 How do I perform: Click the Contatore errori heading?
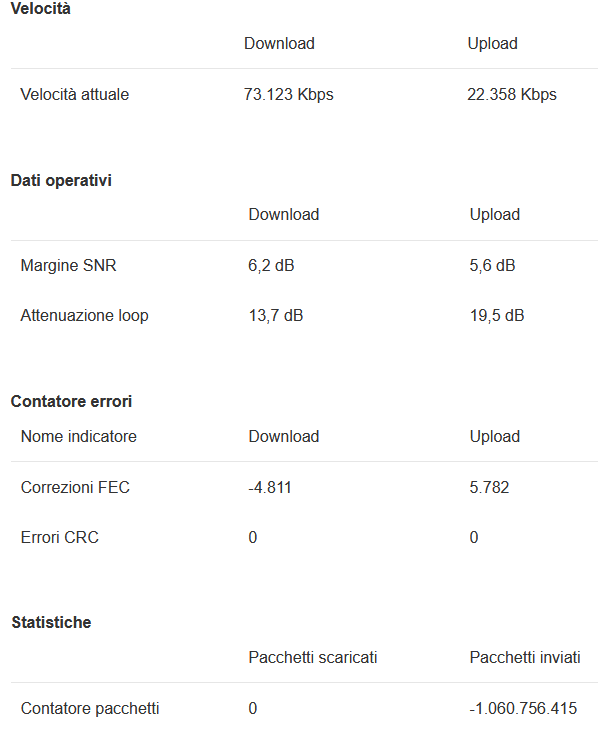[x=71, y=401]
